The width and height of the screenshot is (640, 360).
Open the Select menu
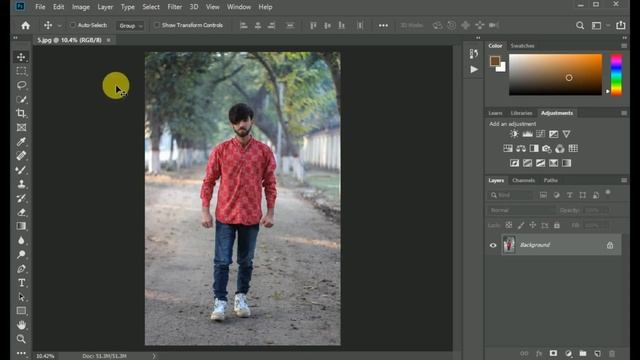click(x=151, y=7)
